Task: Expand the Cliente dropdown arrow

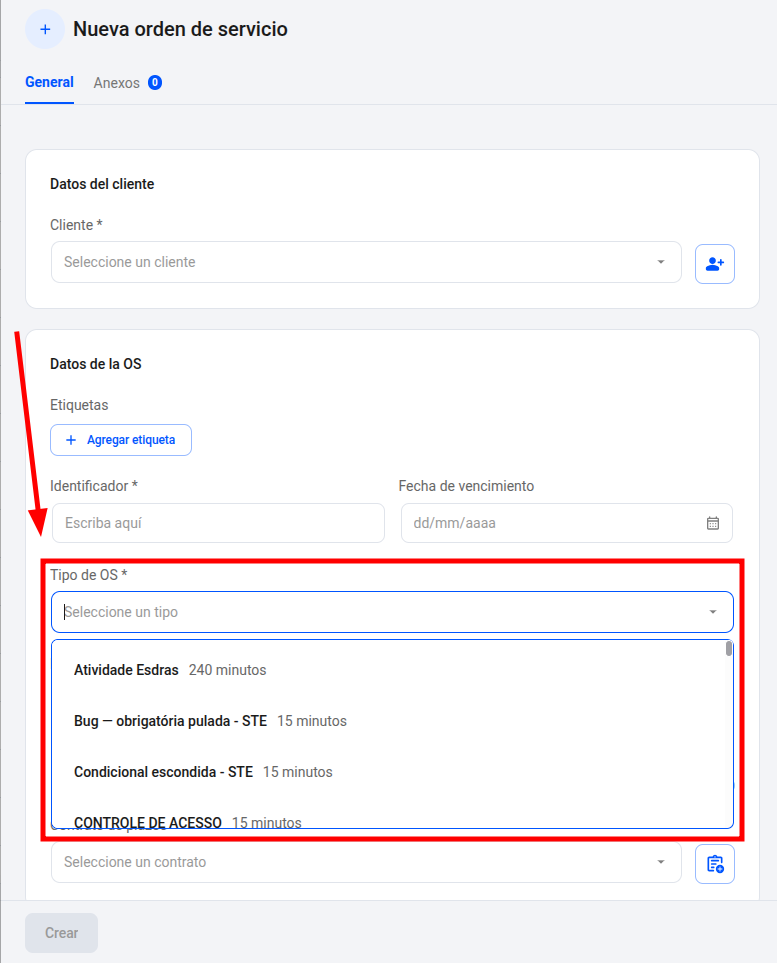Action: [x=661, y=262]
